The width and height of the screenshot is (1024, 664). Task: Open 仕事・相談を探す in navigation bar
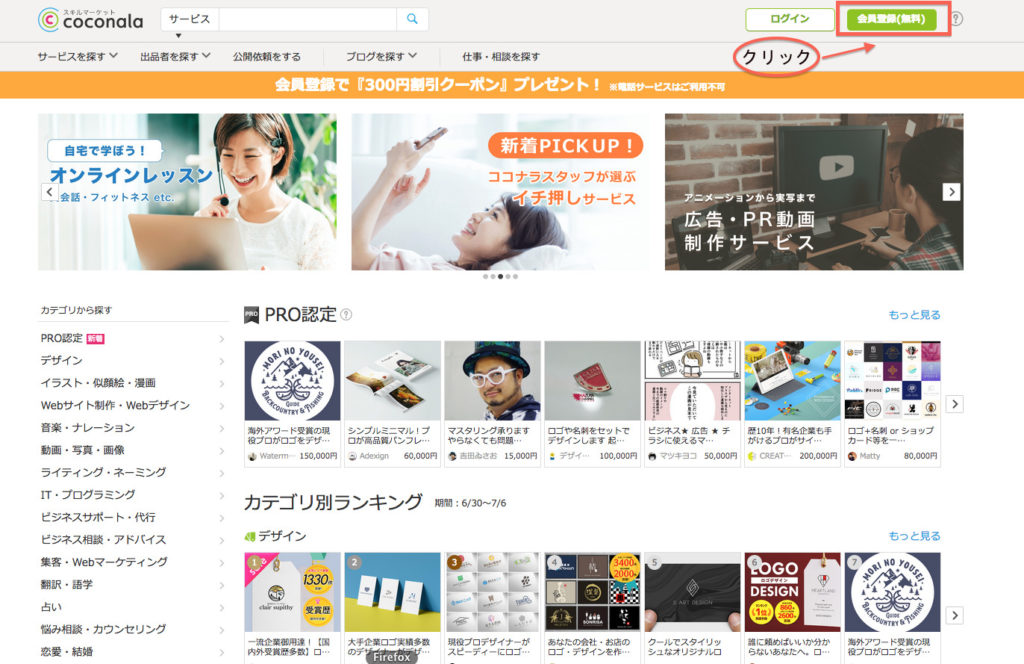[x=501, y=57]
